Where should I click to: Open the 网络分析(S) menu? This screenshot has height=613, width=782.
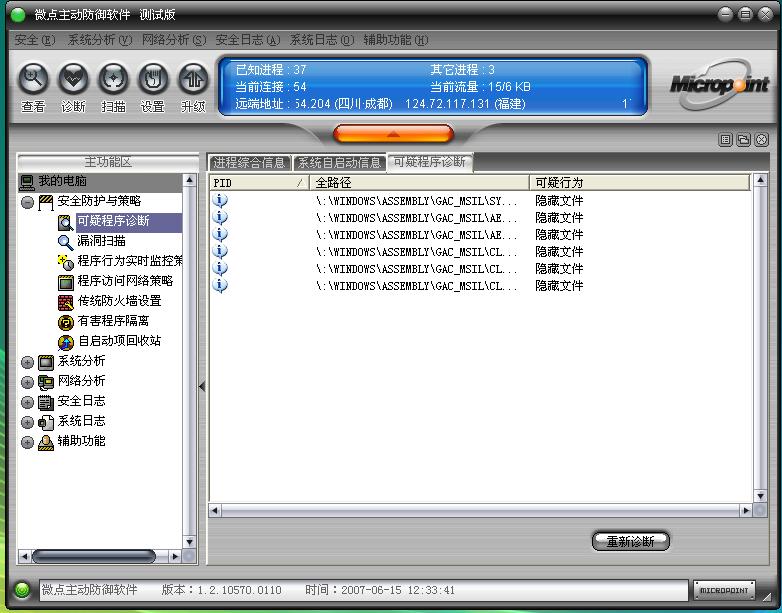tap(174, 40)
